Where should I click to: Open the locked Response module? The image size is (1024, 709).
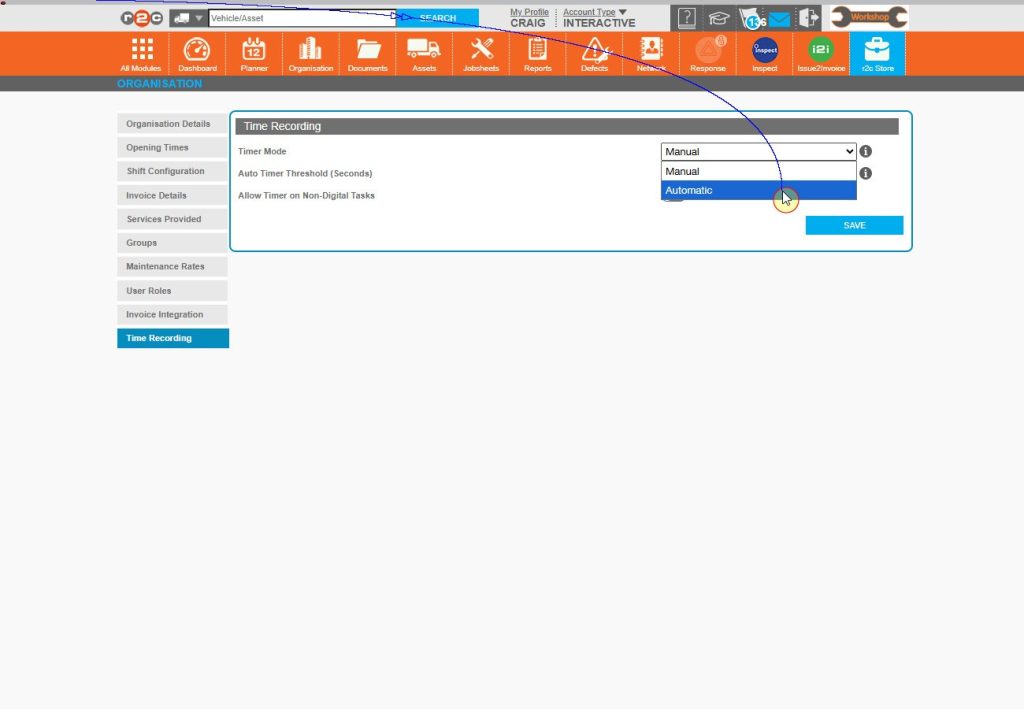(x=708, y=54)
